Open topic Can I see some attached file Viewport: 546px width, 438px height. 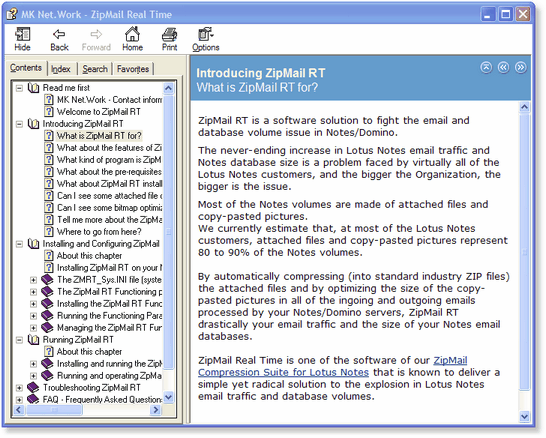point(109,196)
